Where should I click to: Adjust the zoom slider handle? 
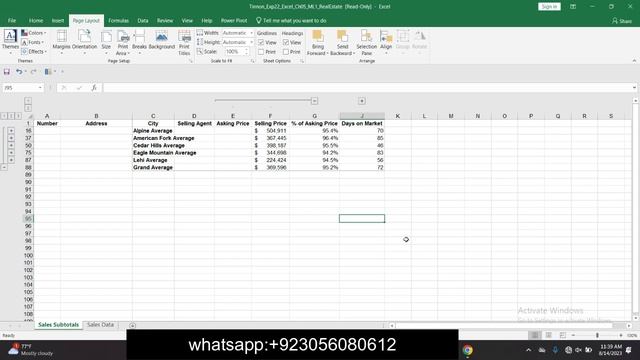coord(597,335)
